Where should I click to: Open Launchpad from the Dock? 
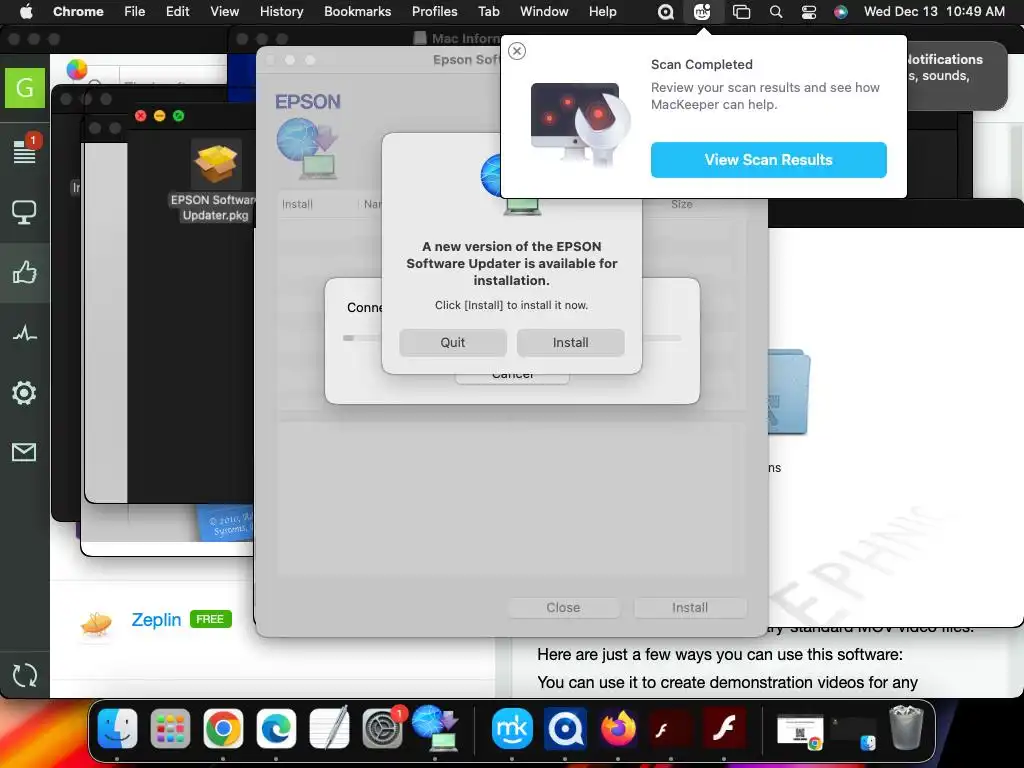click(170, 728)
